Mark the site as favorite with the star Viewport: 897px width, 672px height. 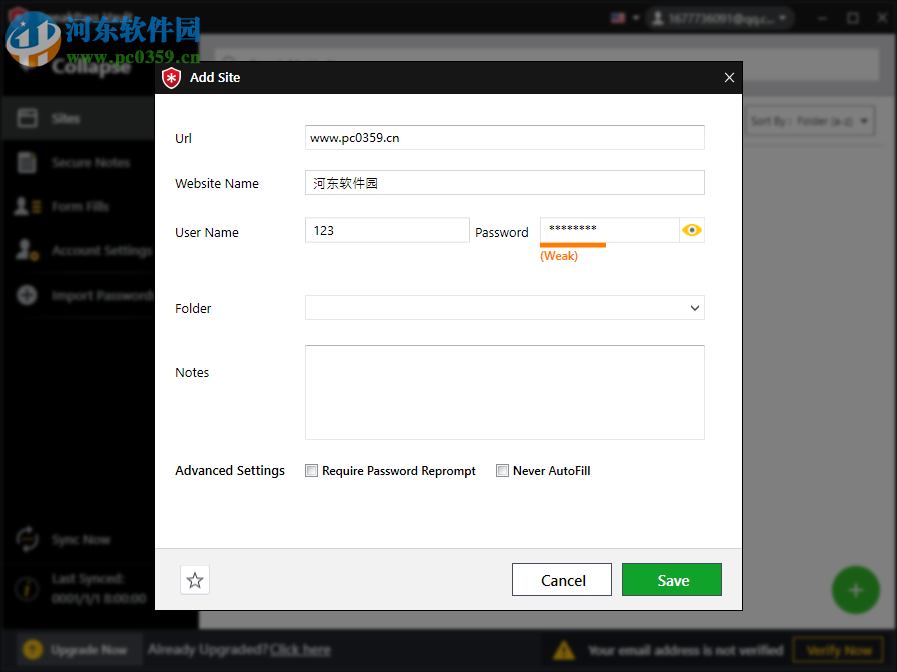[194, 579]
